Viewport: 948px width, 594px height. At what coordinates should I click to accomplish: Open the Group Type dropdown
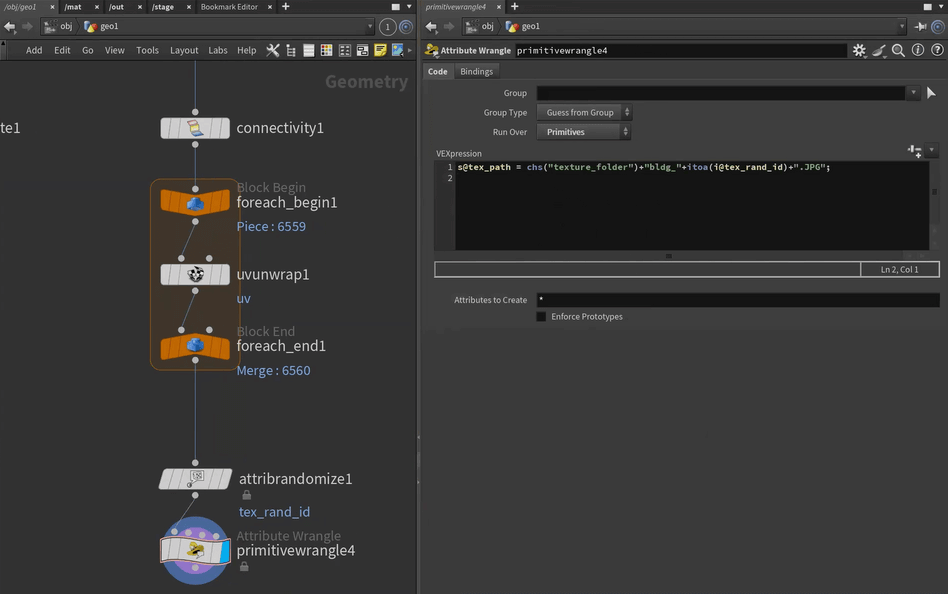click(584, 113)
